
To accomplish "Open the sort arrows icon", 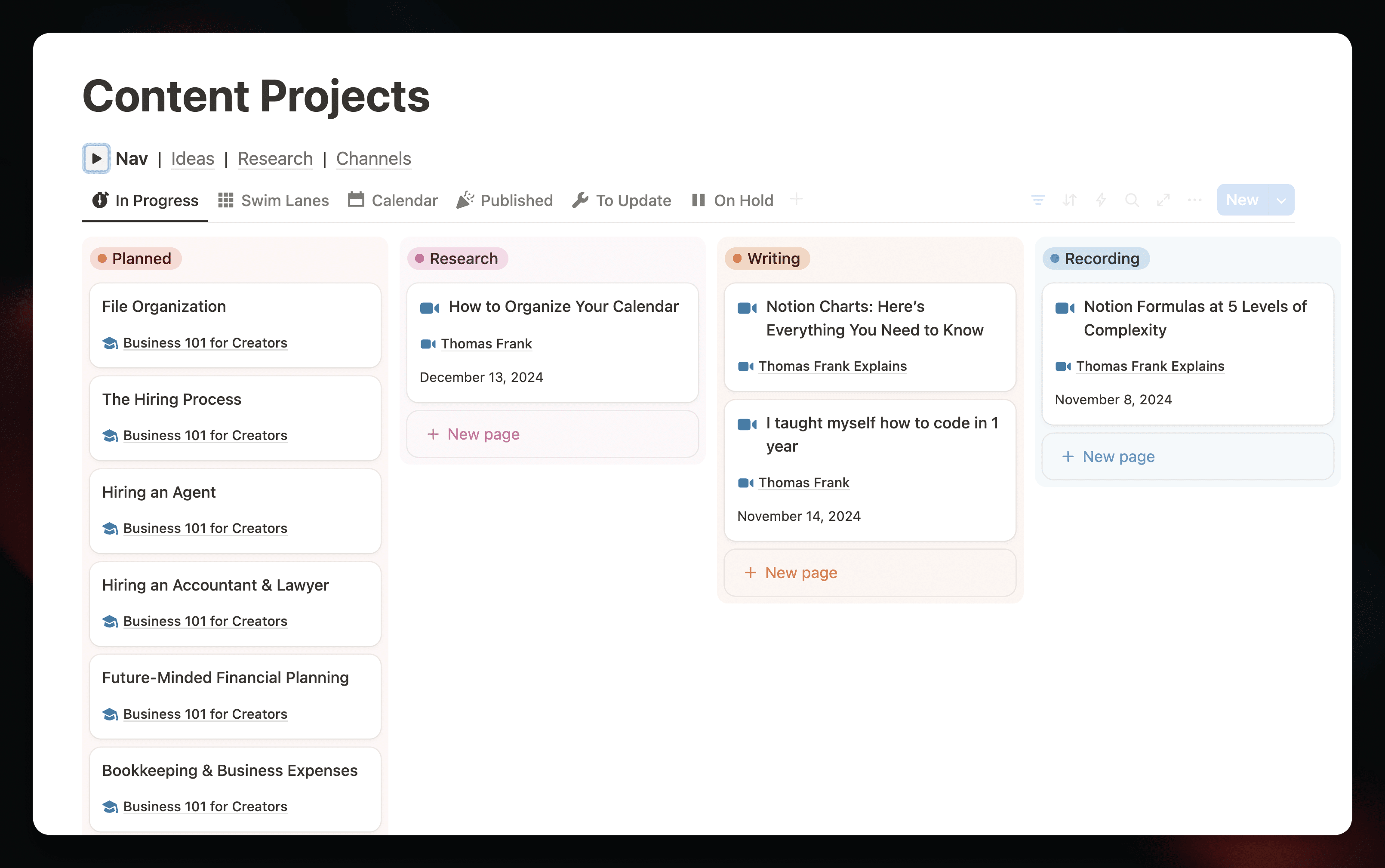I will point(1069,200).
